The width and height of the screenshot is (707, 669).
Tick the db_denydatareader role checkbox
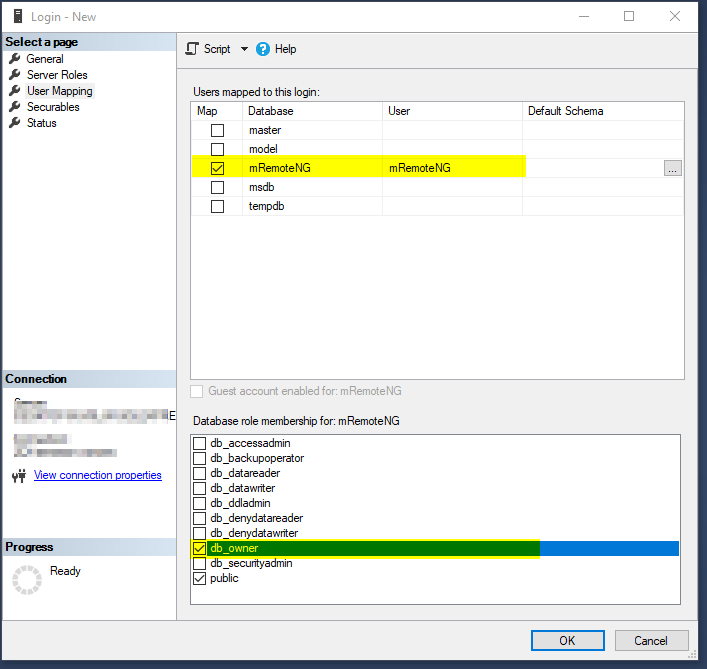click(x=199, y=518)
